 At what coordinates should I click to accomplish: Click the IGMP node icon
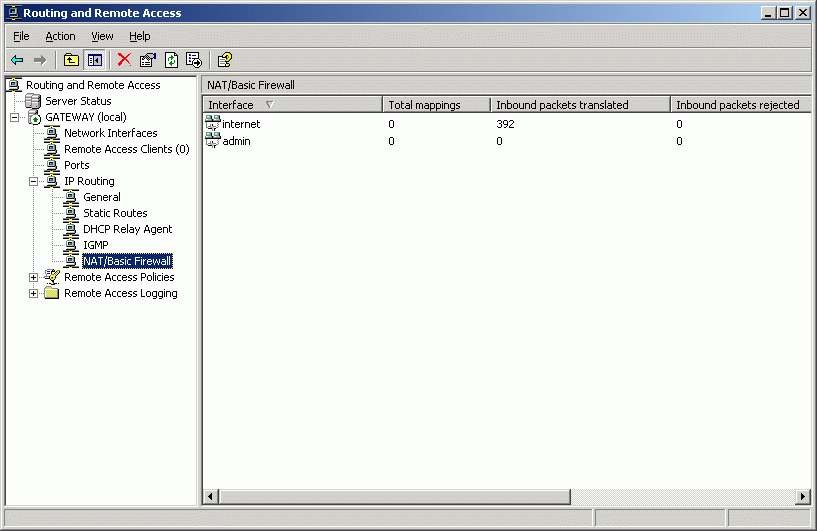click(x=71, y=245)
